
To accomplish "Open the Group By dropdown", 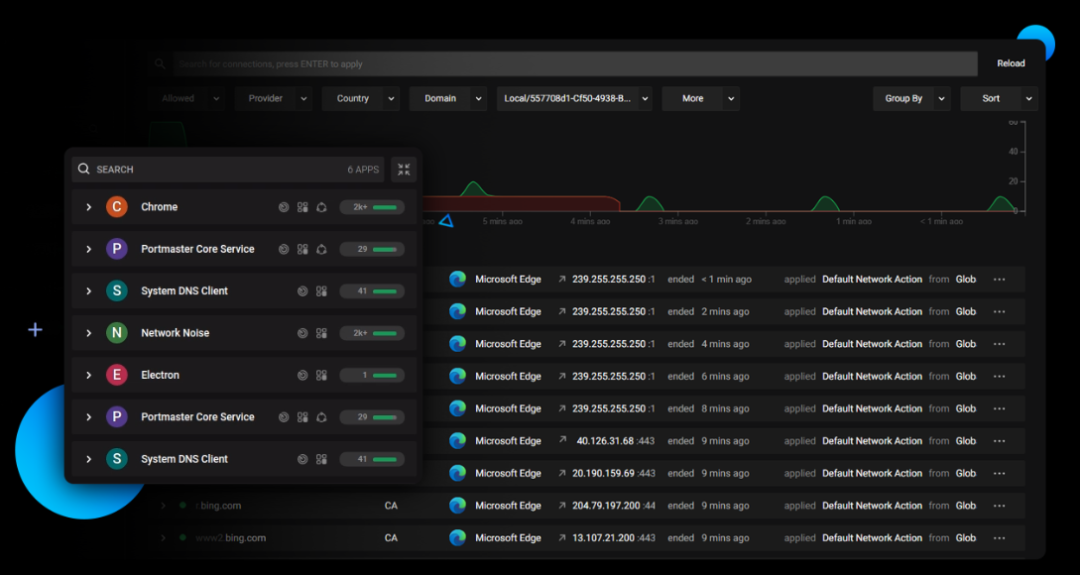I will pyautogui.click(x=912, y=98).
